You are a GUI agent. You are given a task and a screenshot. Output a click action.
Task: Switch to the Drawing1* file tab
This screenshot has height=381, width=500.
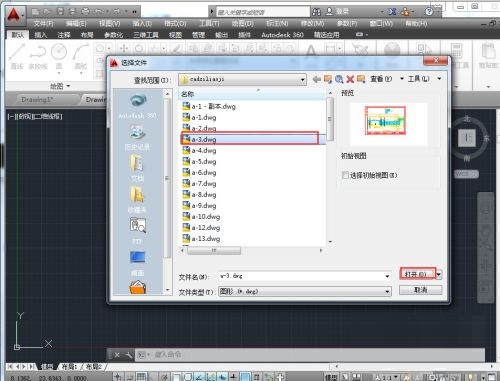[x=37, y=99]
